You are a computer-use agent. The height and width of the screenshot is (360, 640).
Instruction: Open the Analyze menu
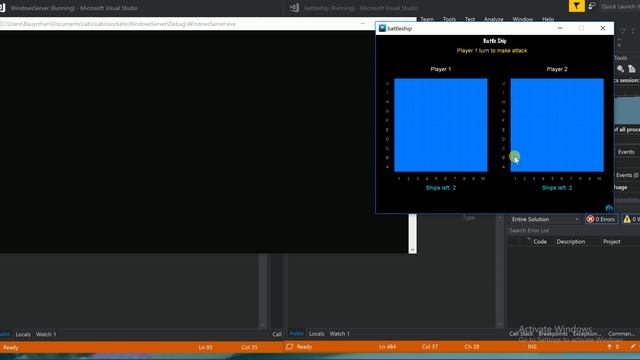click(x=493, y=19)
